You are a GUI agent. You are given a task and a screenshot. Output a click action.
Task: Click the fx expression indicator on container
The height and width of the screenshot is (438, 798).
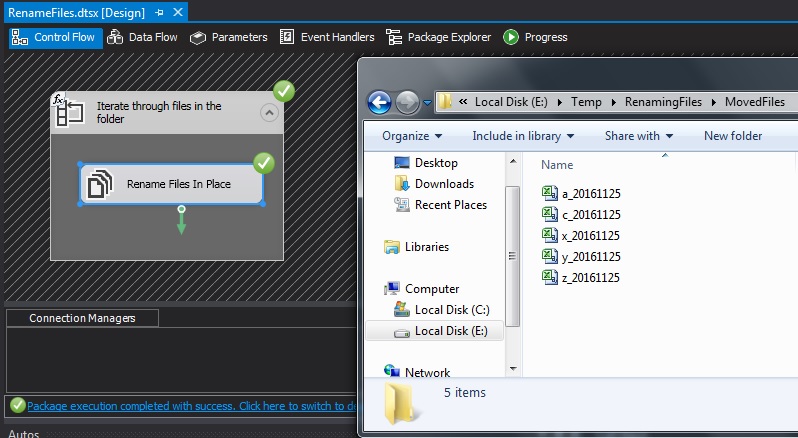(59, 99)
